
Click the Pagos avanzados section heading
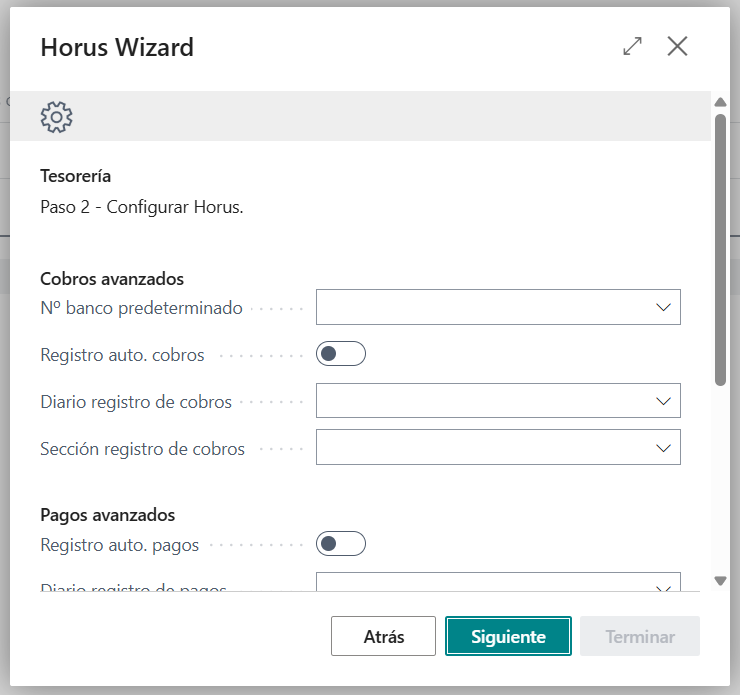pyautogui.click(x=108, y=515)
